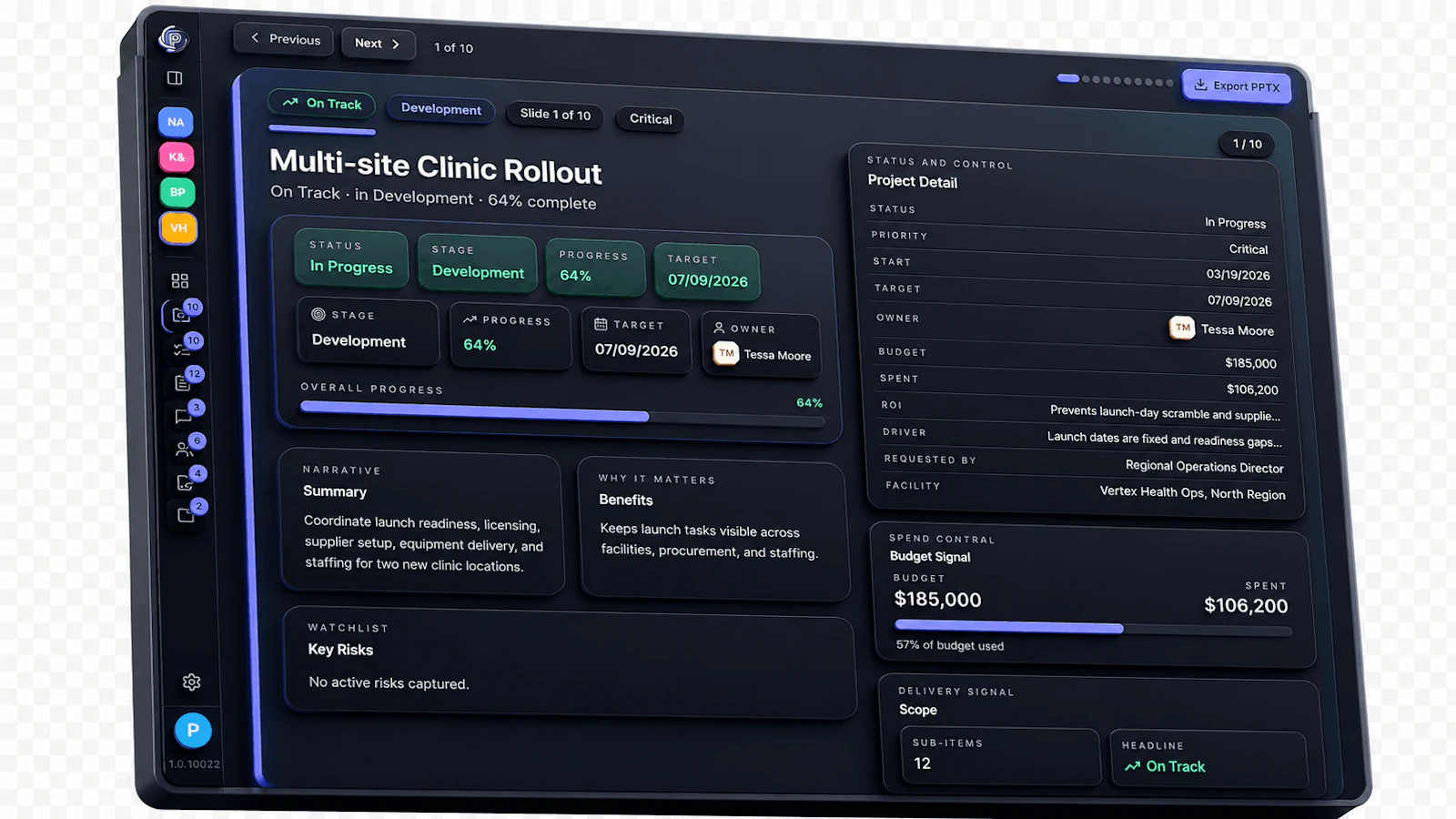The width and height of the screenshot is (1456, 819).
Task: Click the Slide 1 of 10 pill
Action: click(x=555, y=115)
